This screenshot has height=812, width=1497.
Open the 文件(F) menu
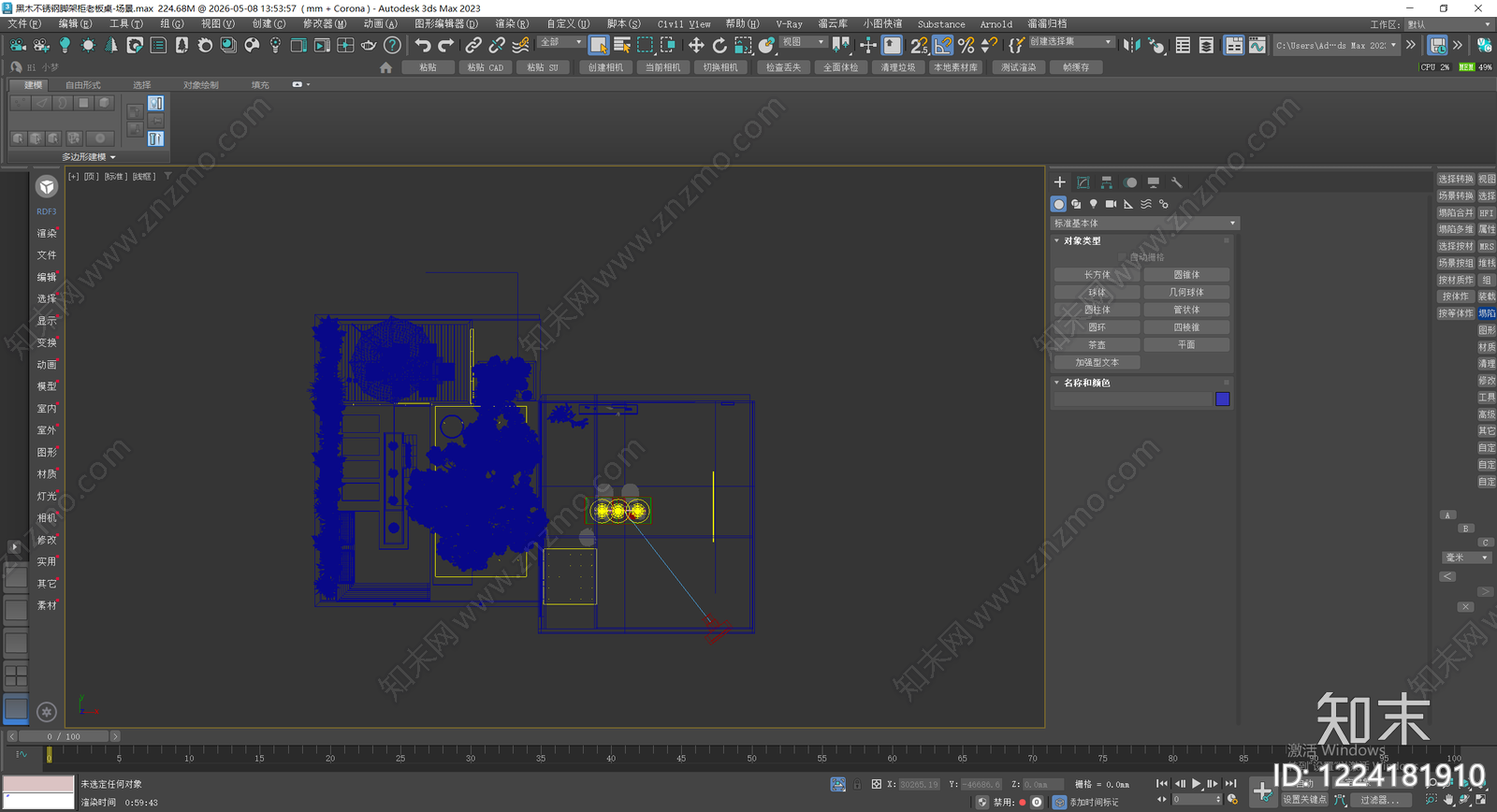(24, 24)
